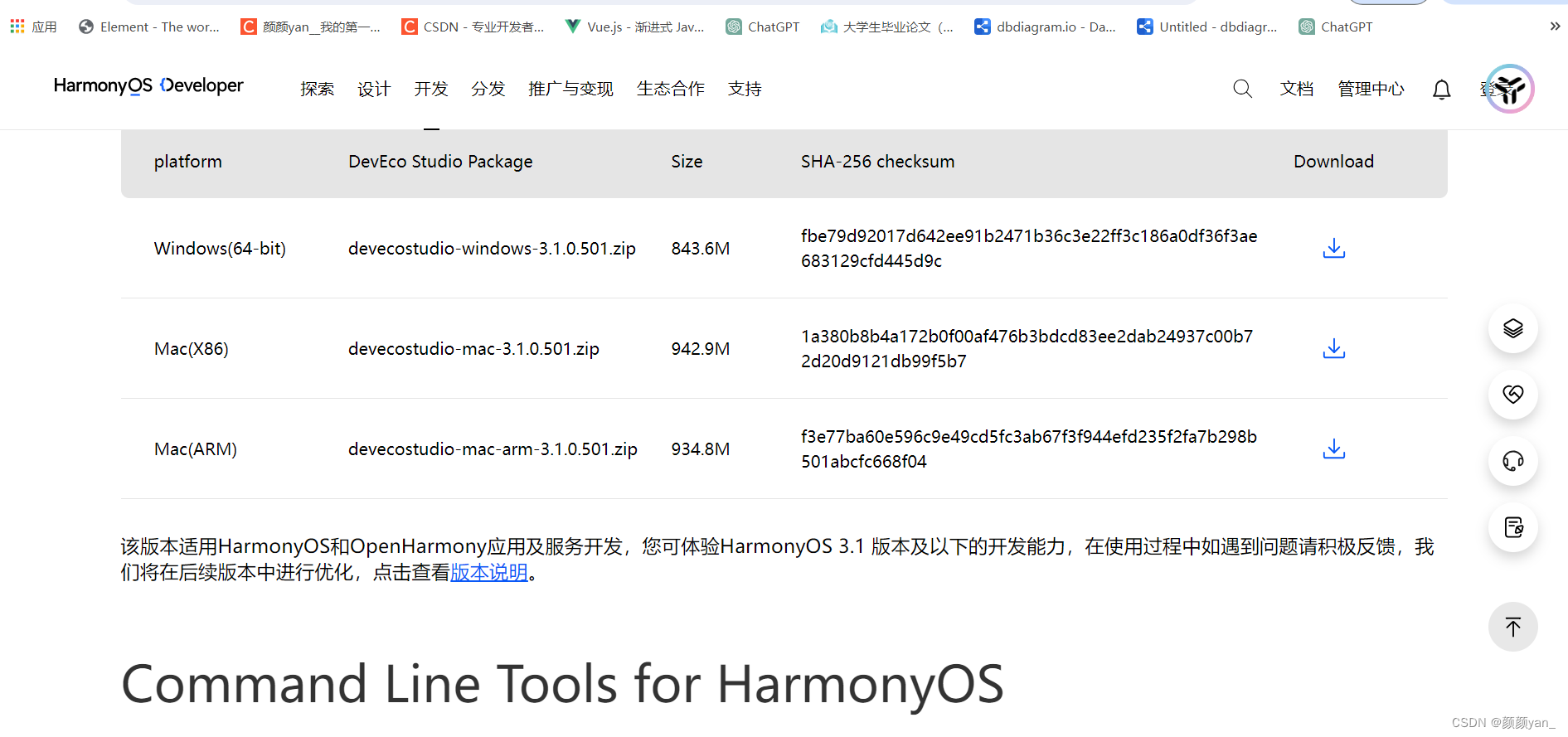Open the 支持 navigation menu
The height and width of the screenshot is (737, 1568).
(x=745, y=89)
